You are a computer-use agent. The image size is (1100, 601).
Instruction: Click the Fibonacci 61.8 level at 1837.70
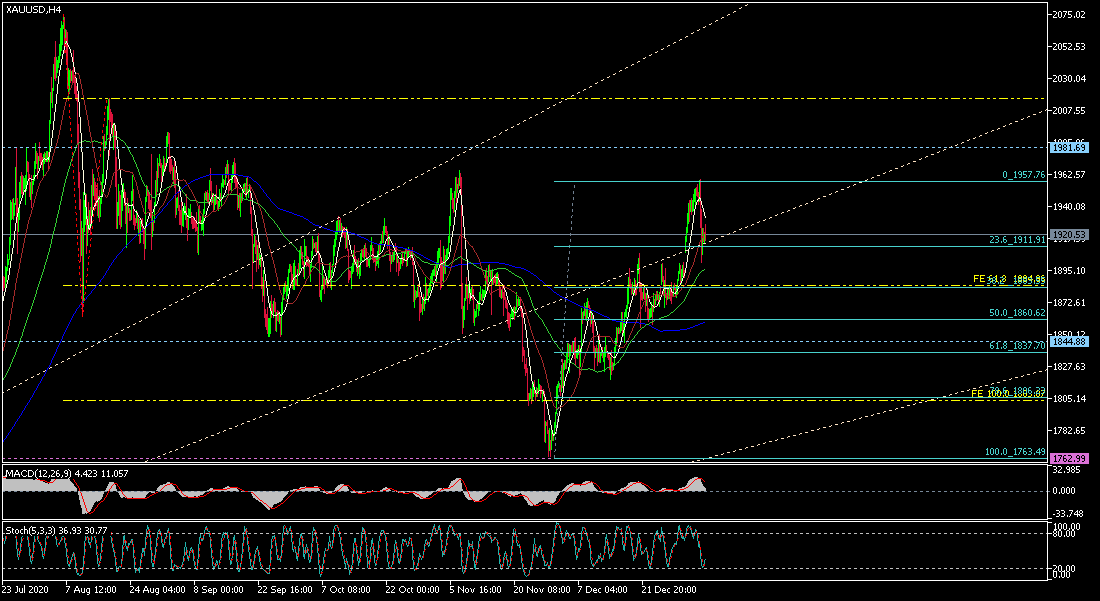(x=1017, y=345)
